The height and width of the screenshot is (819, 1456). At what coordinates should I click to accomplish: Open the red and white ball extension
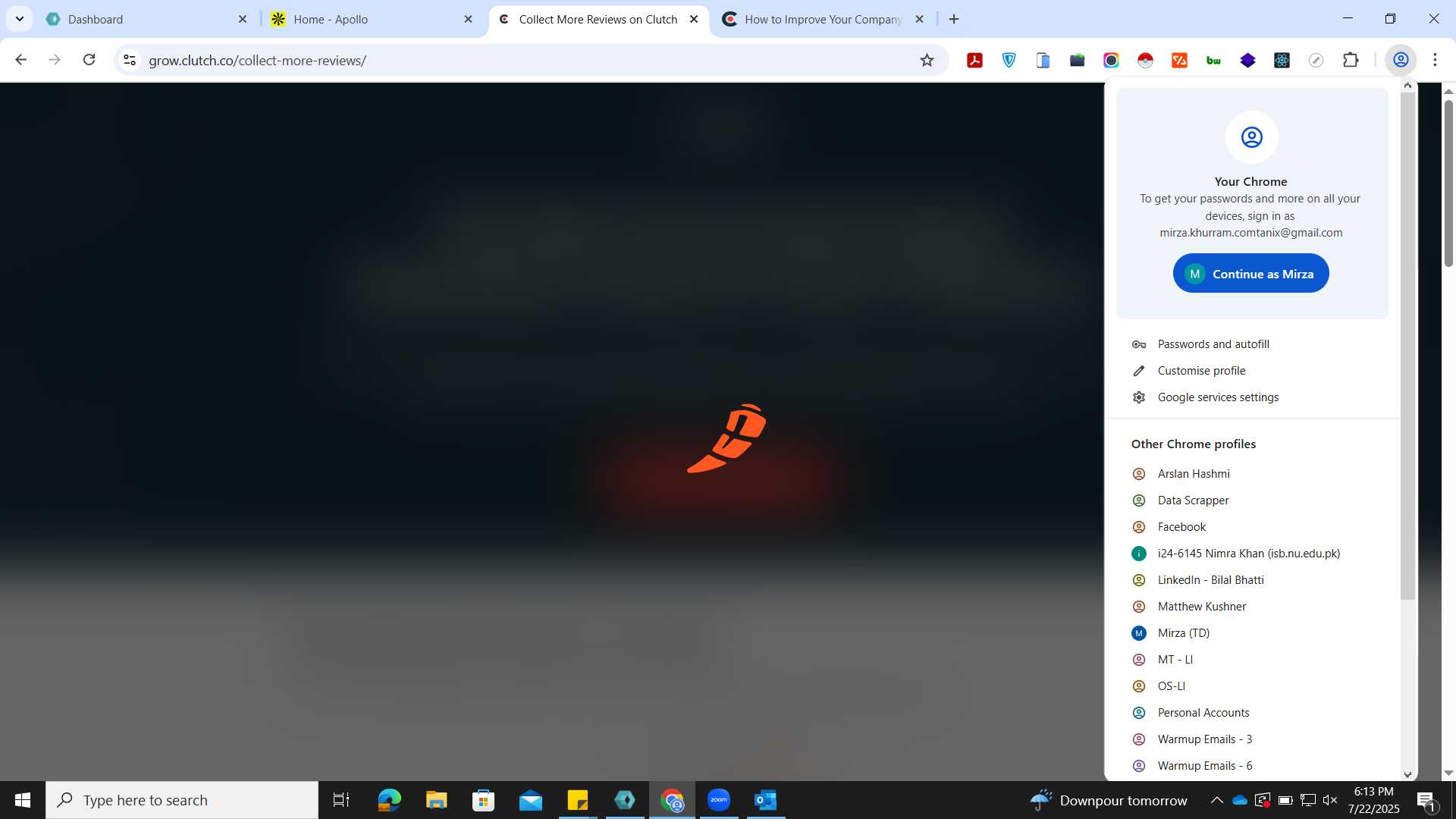point(1145,60)
